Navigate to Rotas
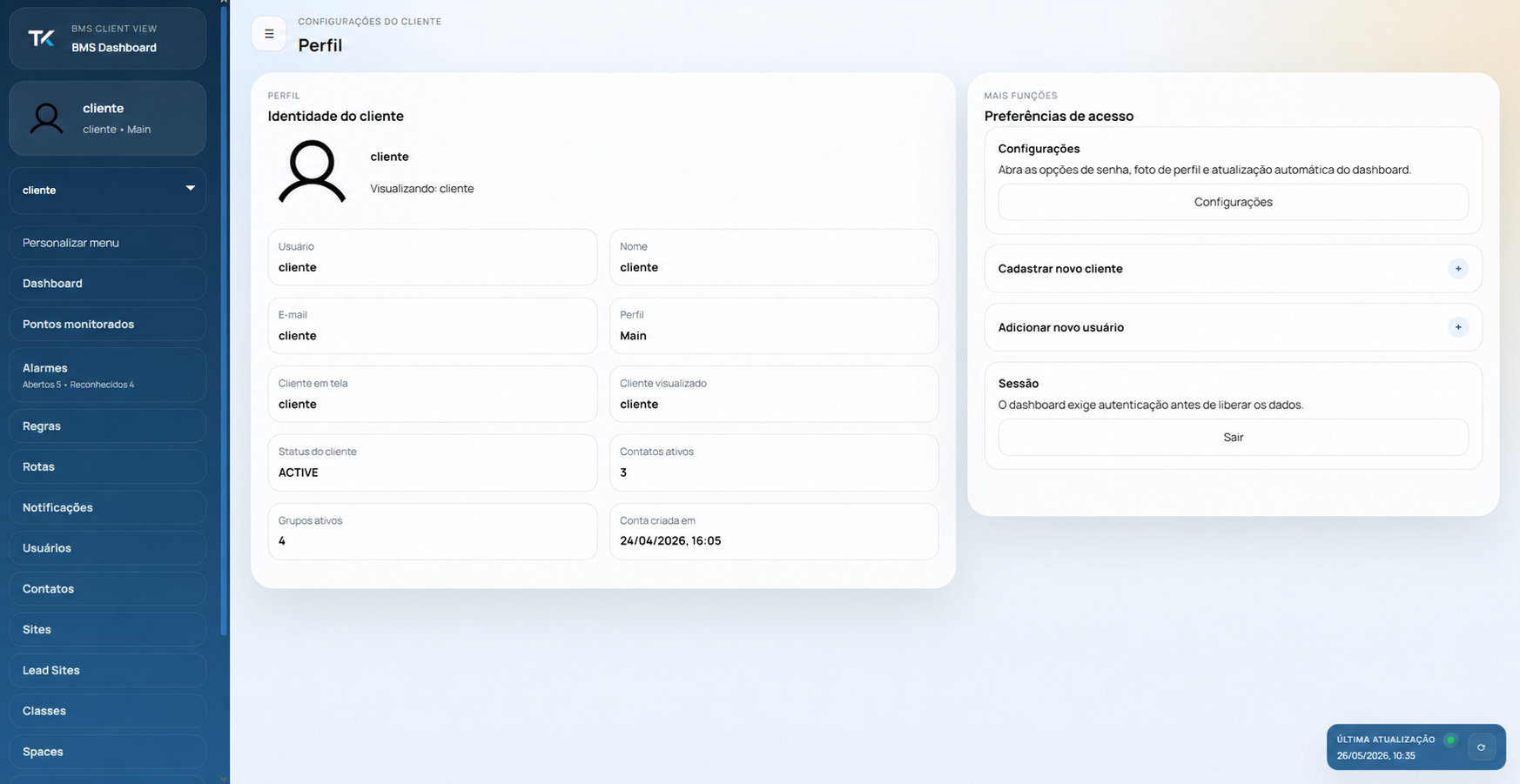Screen dimensions: 1520x784 tap(108, 467)
